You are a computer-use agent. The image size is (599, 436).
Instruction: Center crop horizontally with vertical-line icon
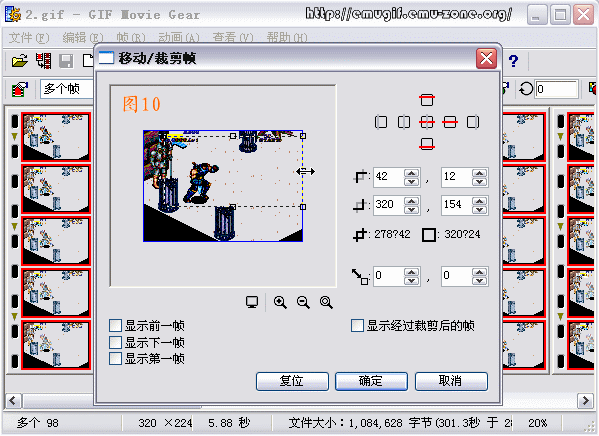pyautogui.click(x=404, y=122)
